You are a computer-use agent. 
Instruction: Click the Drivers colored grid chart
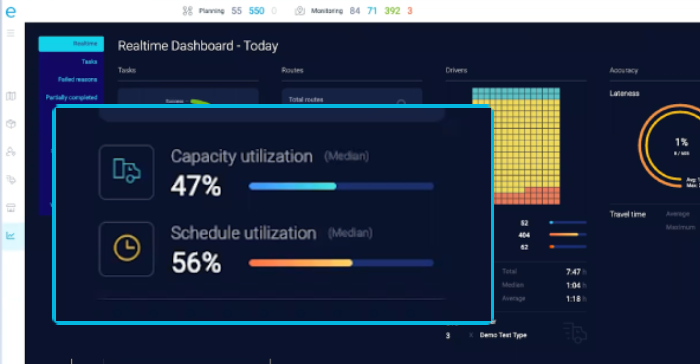click(x=516, y=146)
